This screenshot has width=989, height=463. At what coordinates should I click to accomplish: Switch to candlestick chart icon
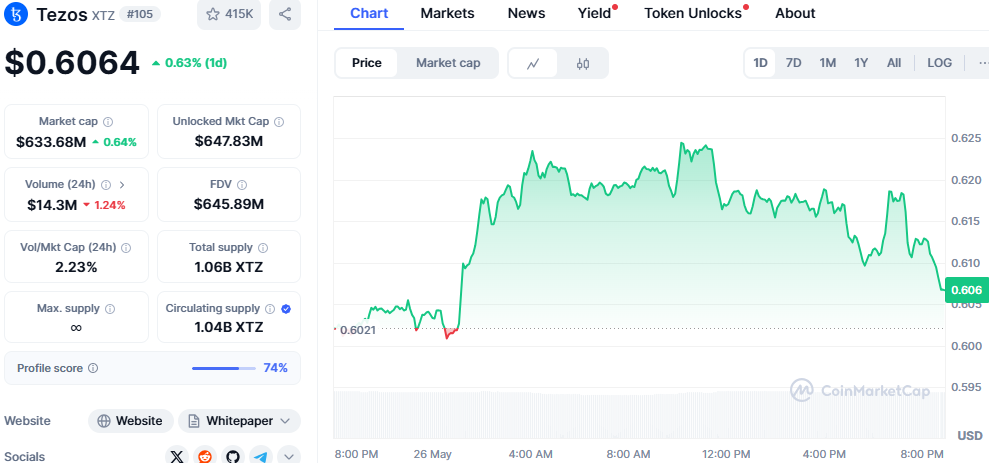(x=583, y=63)
